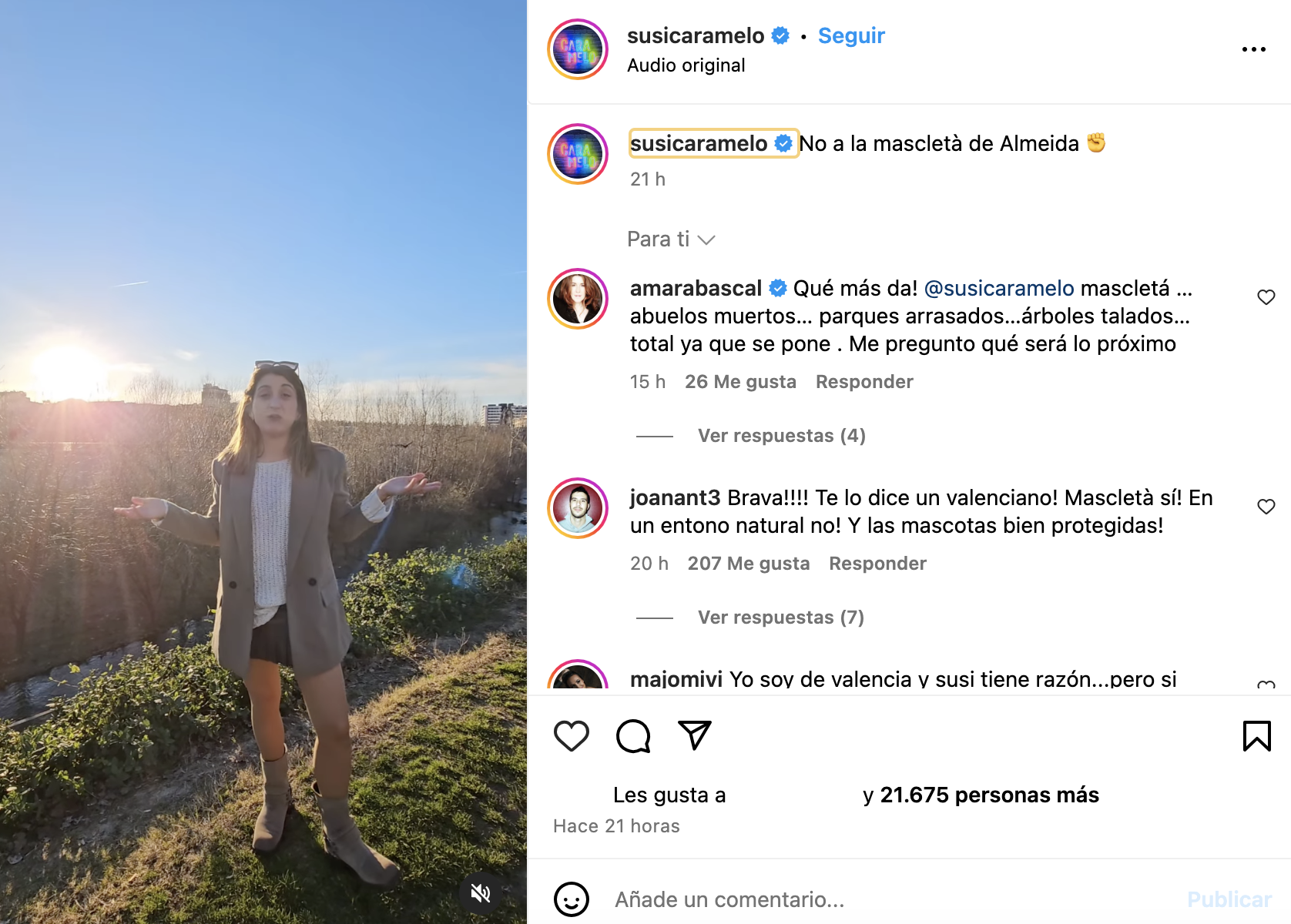The width and height of the screenshot is (1291, 924).
Task: Save post with the bookmark icon
Action: click(1256, 736)
